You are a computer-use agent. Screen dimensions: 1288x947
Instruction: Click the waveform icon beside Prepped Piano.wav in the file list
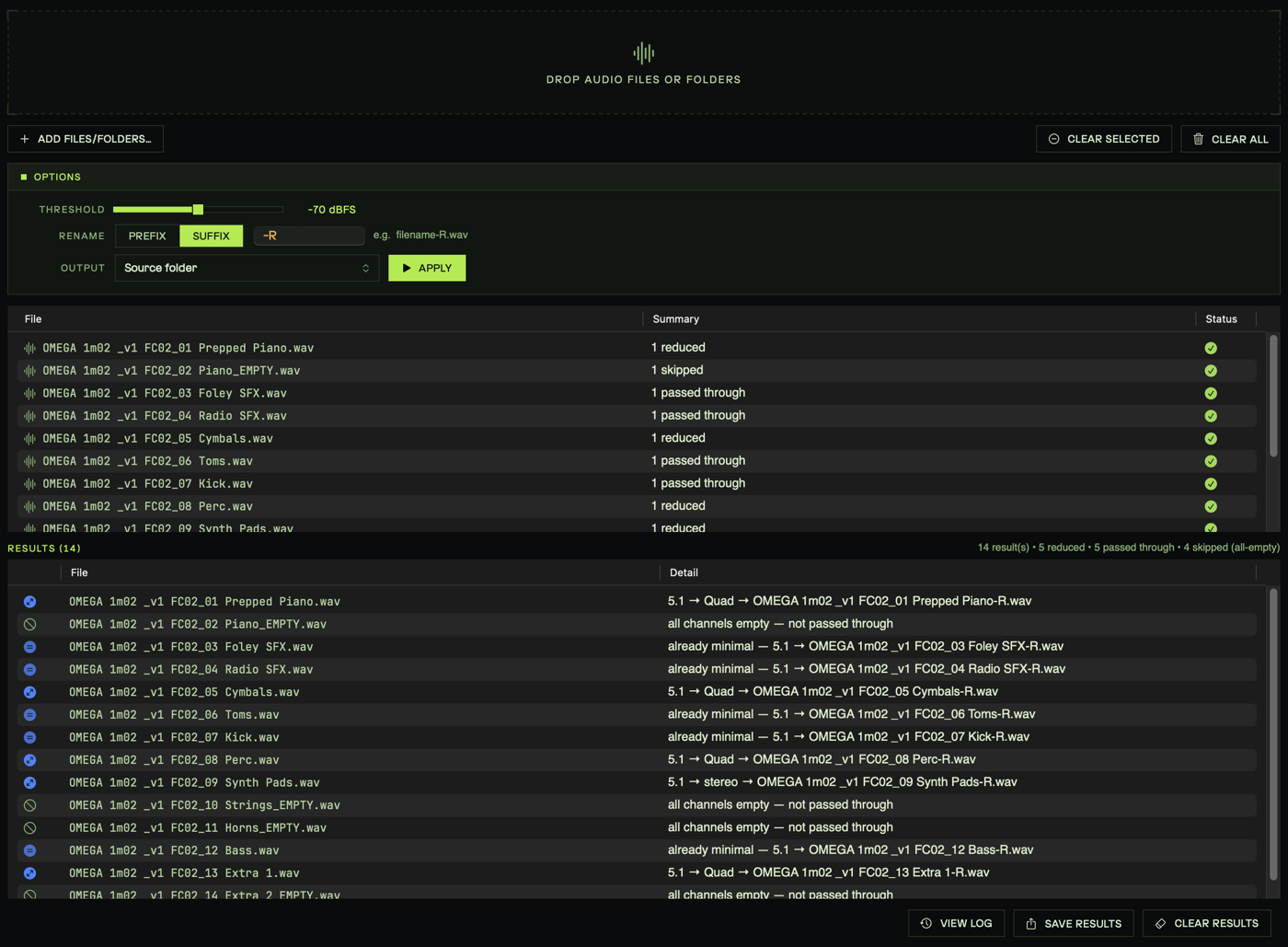[x=30, y=348]
